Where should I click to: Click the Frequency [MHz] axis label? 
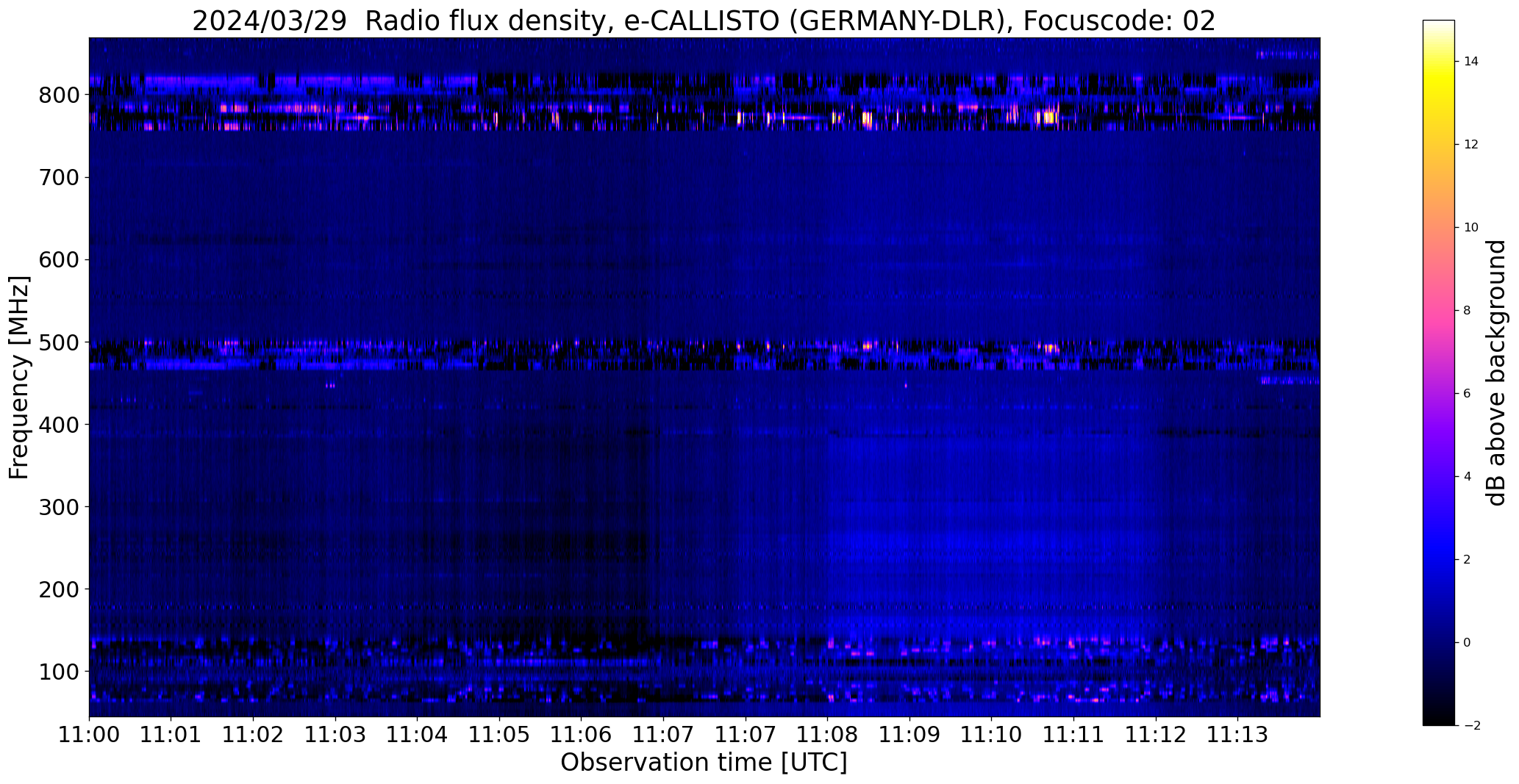[x=20, y=377]
